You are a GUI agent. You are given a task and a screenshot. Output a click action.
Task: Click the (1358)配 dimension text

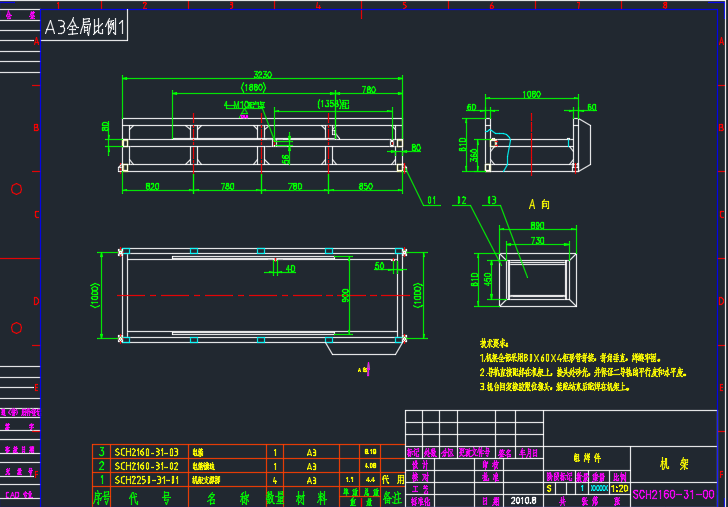coord(333,104)
